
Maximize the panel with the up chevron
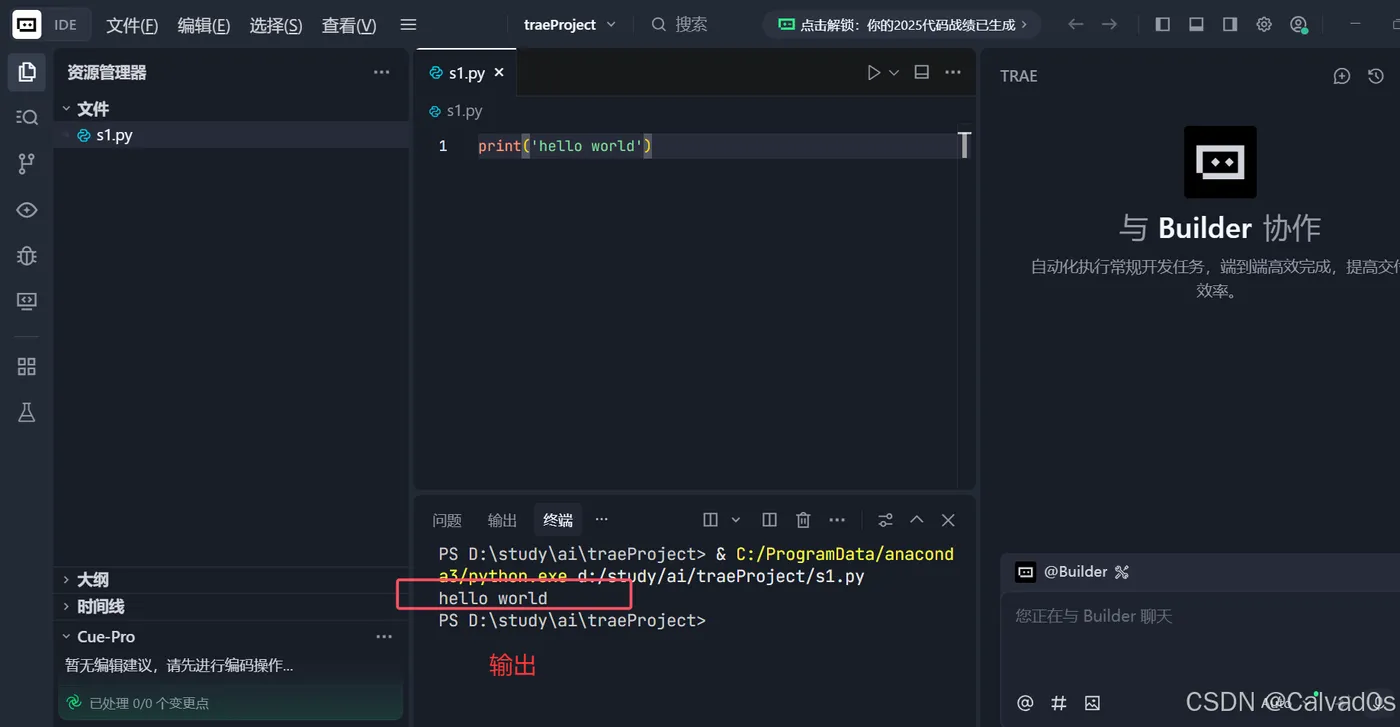916,520
